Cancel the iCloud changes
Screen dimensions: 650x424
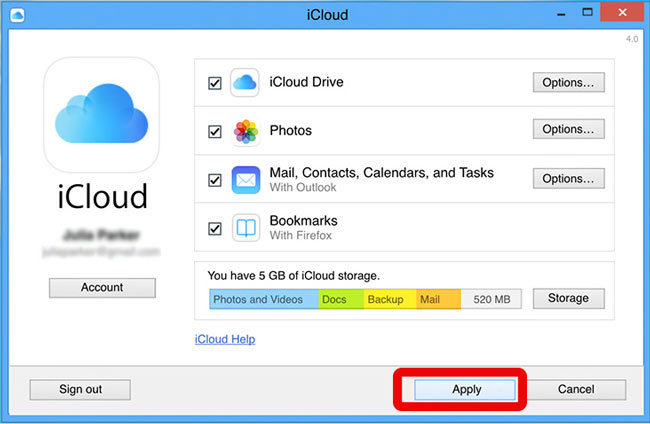coord(576,390)
